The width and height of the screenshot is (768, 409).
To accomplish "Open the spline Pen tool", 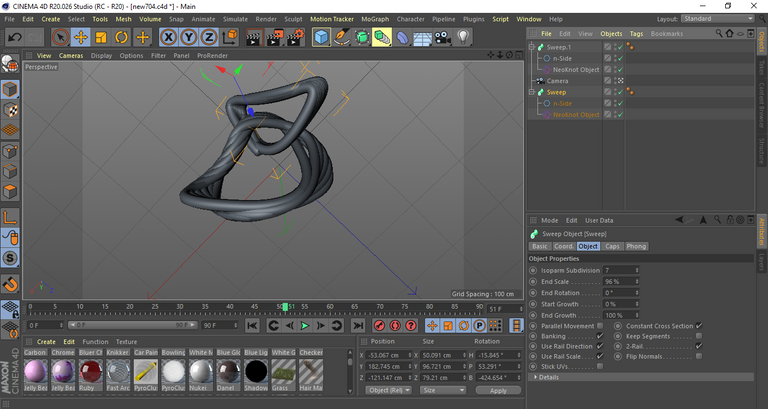I will (x=341, y=37).
